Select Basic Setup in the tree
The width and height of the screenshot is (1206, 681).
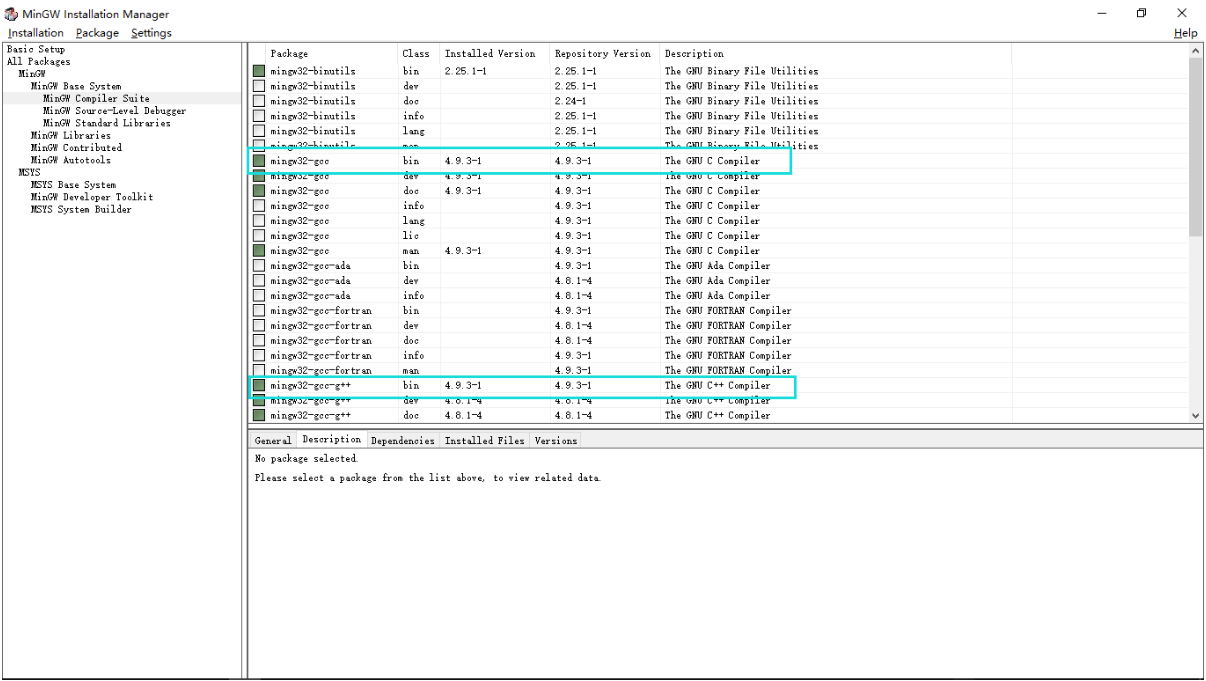click(x=36, y=49)
